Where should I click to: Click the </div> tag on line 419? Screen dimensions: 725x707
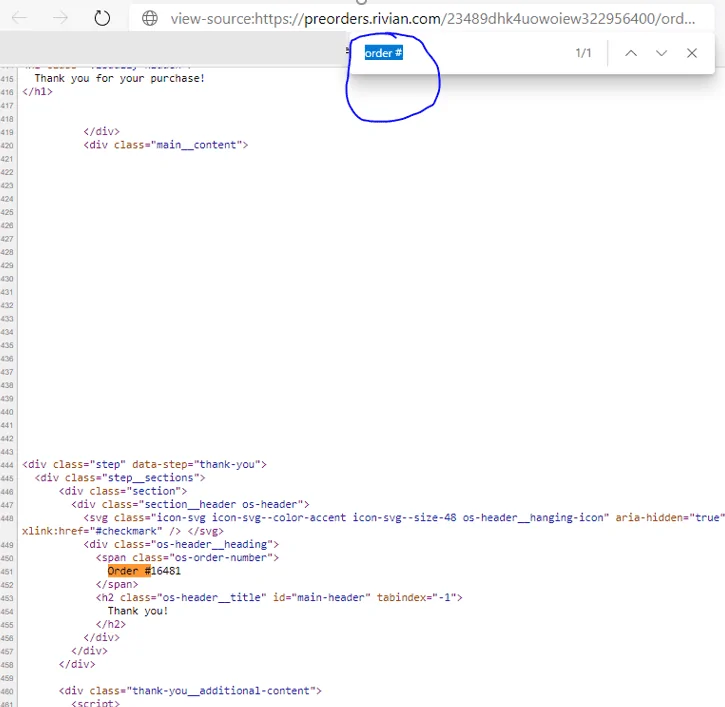pyautogui.click(x=101, y=132)
